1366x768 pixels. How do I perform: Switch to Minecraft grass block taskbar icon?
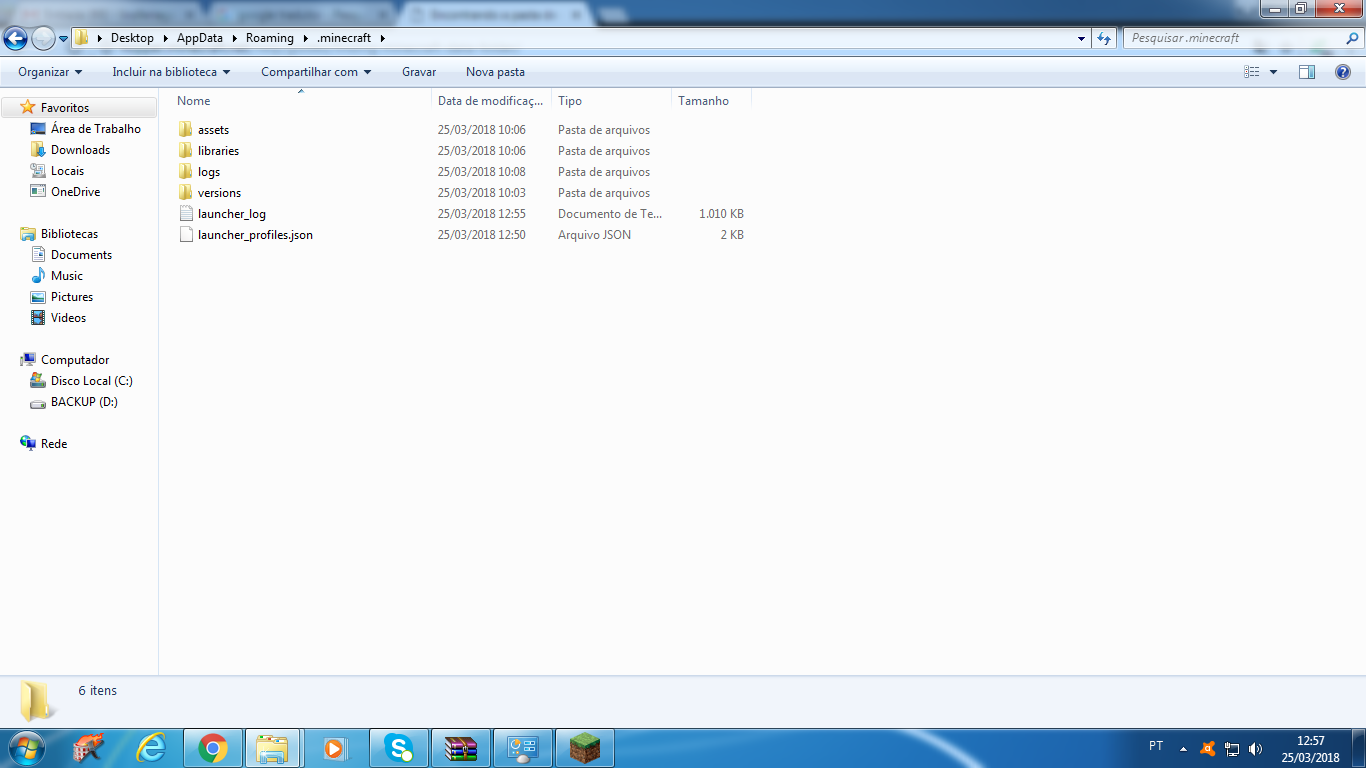pos(585,748)
